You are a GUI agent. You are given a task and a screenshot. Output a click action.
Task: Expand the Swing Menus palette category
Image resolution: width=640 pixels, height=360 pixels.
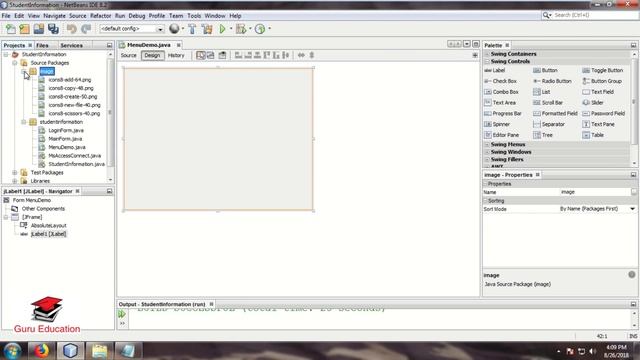pos(487,144)
